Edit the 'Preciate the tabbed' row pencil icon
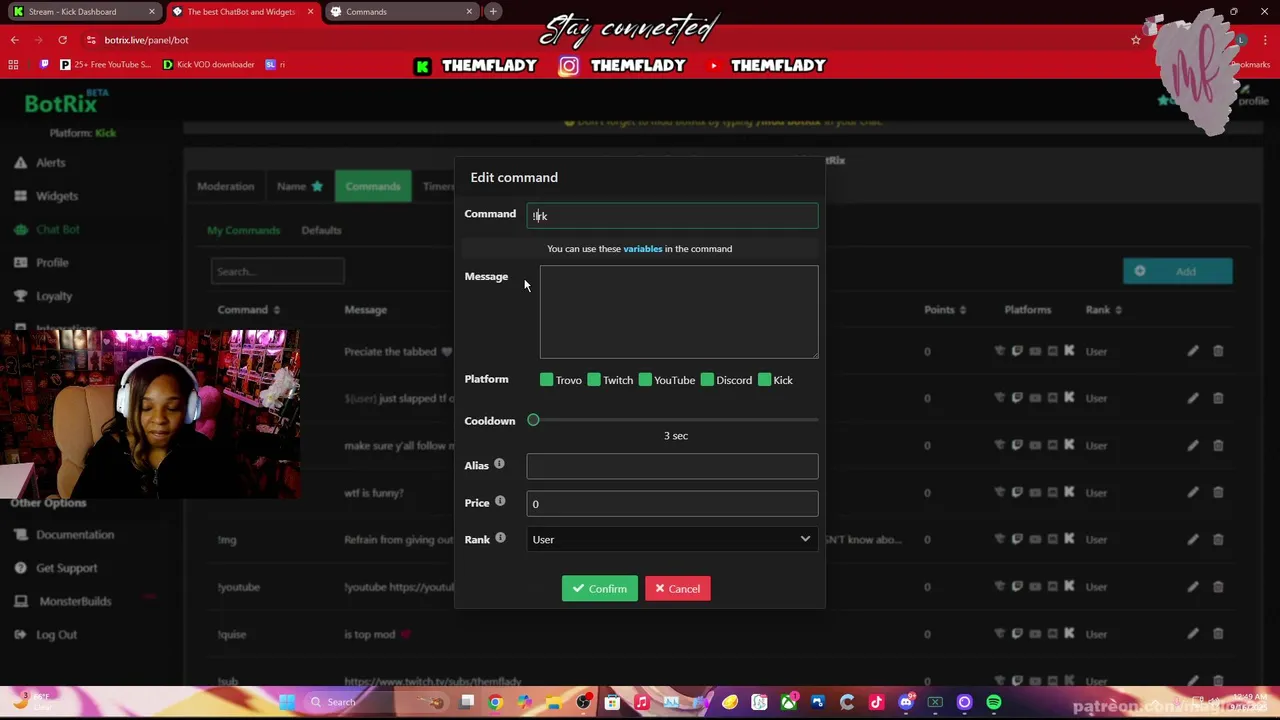Viewport: 1280px width, 720px height. [x=1193, y=351]
